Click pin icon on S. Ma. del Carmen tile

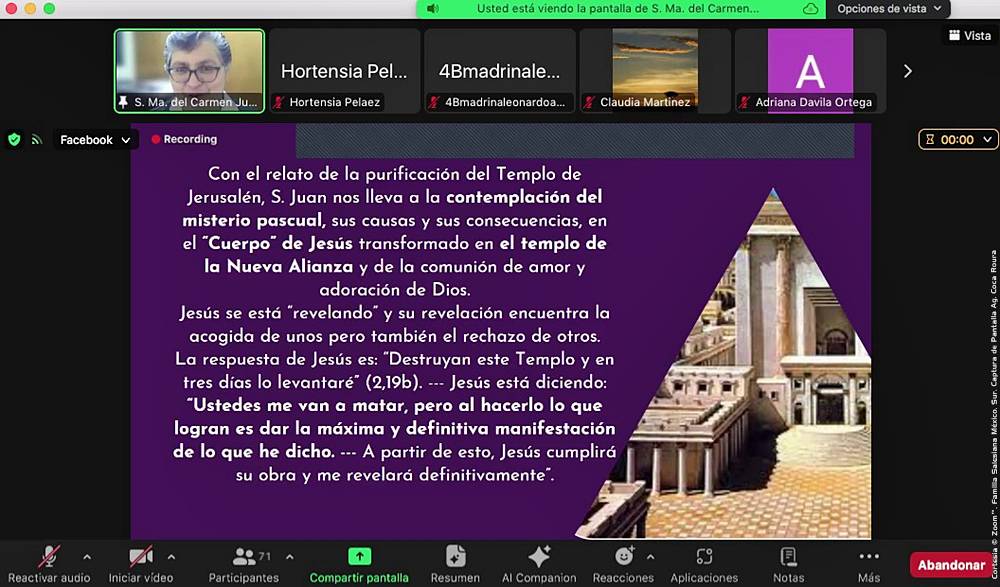pyautogui.click(x=123, y=102)
